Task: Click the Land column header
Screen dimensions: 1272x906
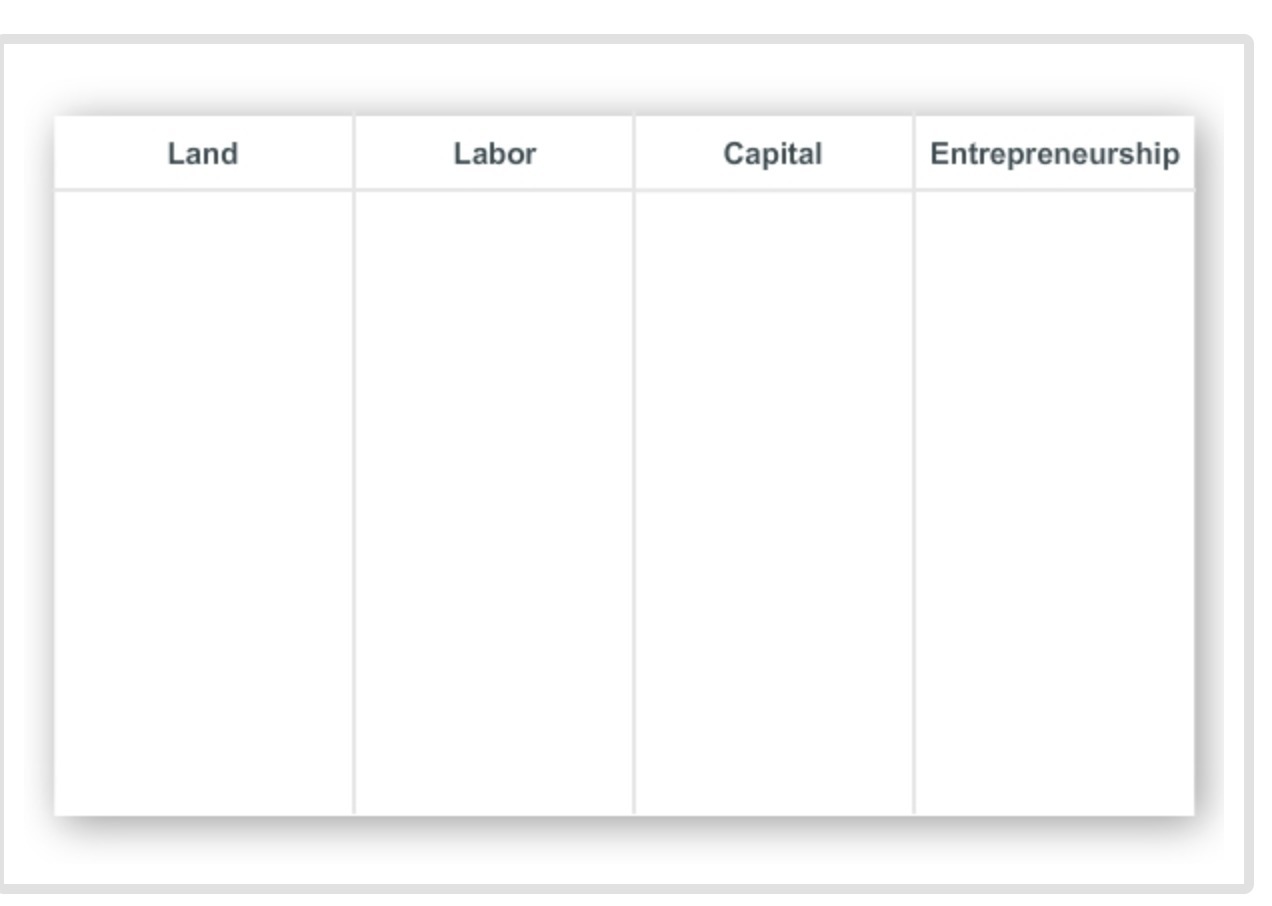Action: [x=203, y=153]
